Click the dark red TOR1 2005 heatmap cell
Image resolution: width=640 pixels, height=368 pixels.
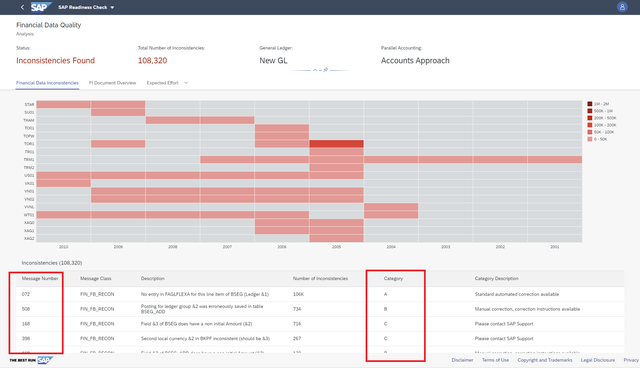coord(336,144)
